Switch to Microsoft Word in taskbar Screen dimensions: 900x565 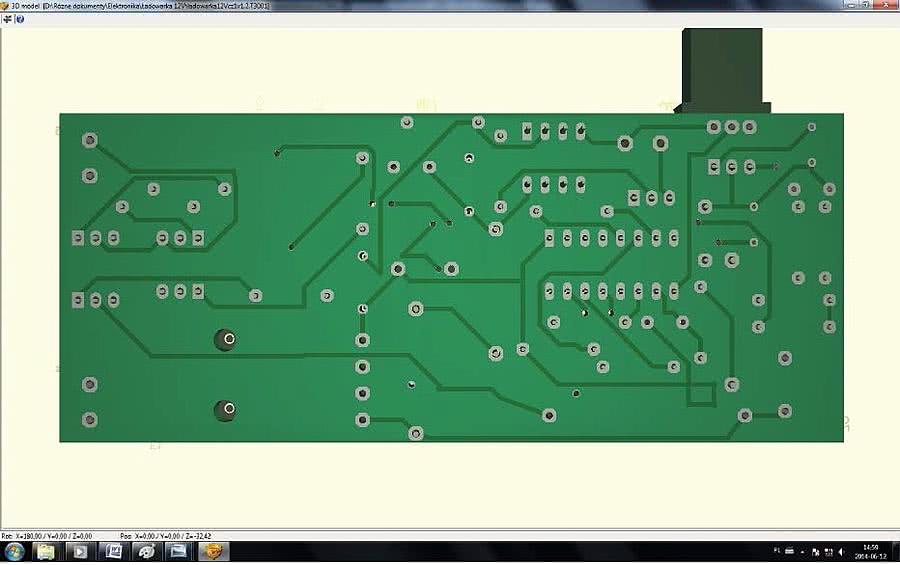click(x=113, y=551)
